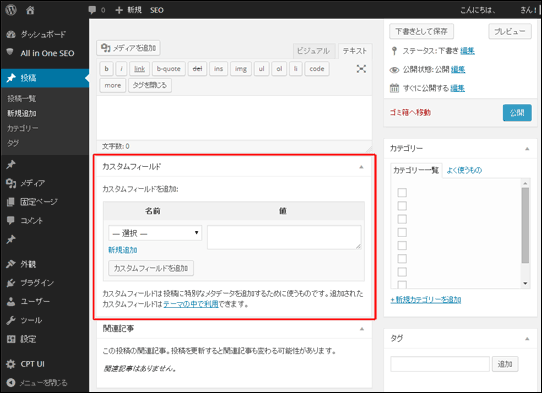Click the tag input field
The height and width of the screenshot is (393, 542).
click(x=440, y=364)
